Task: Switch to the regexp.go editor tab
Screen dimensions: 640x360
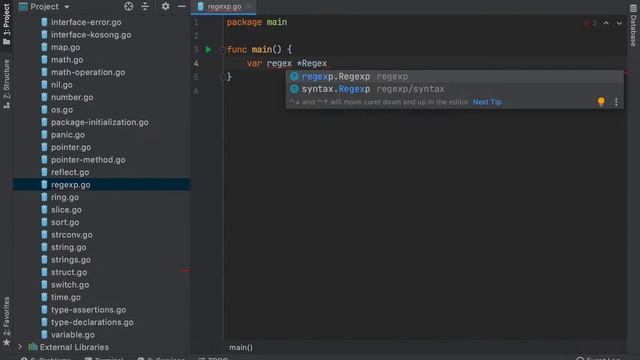Action: pos(224,7)
